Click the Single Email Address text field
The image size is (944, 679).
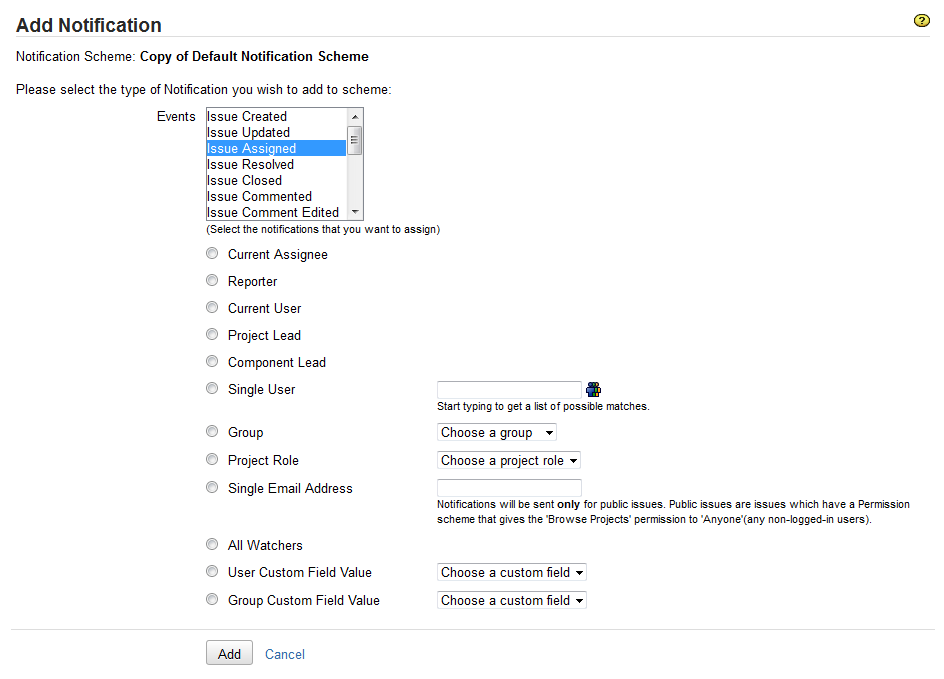tap(509, 489)
